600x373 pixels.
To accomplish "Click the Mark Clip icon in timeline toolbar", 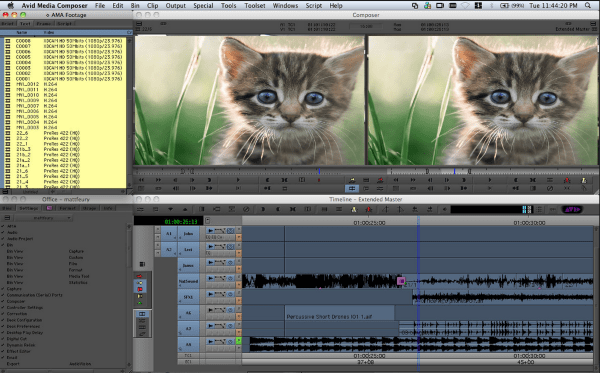I will 292,209.
